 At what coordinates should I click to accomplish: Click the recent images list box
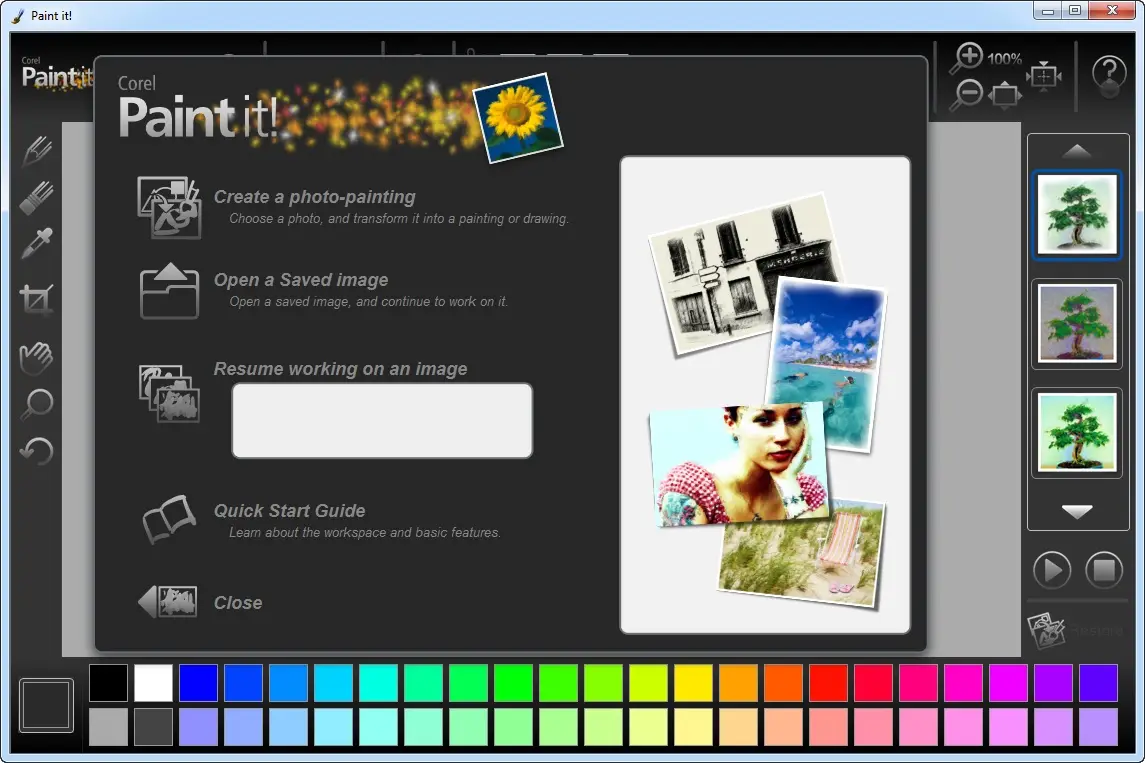pyautogui.click(x=382, y=421)
